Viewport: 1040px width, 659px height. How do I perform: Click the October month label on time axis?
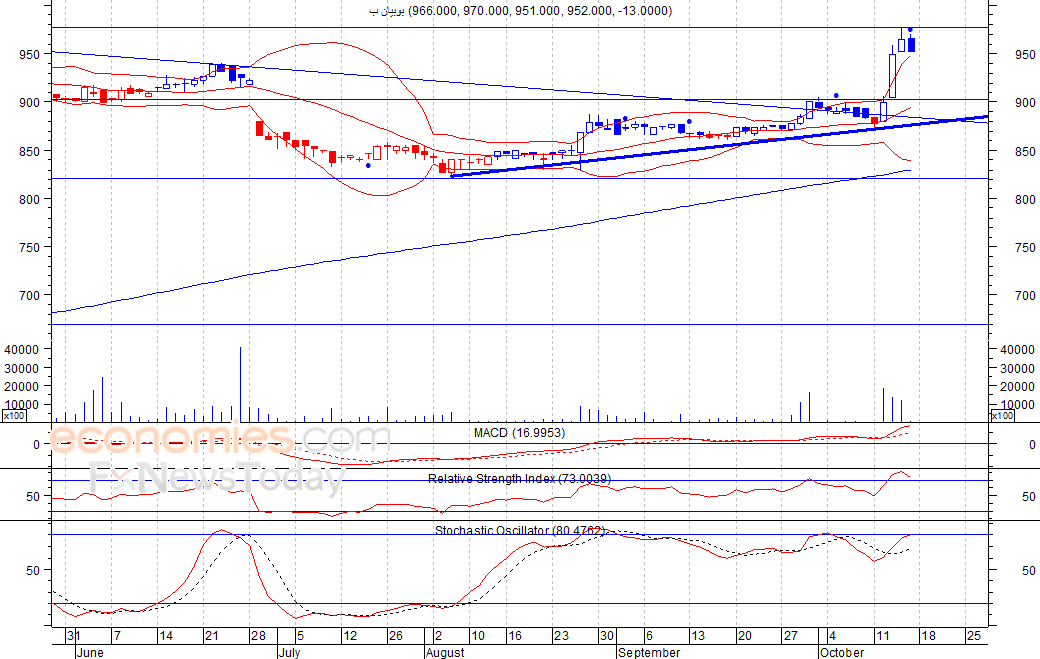(841, 652)
